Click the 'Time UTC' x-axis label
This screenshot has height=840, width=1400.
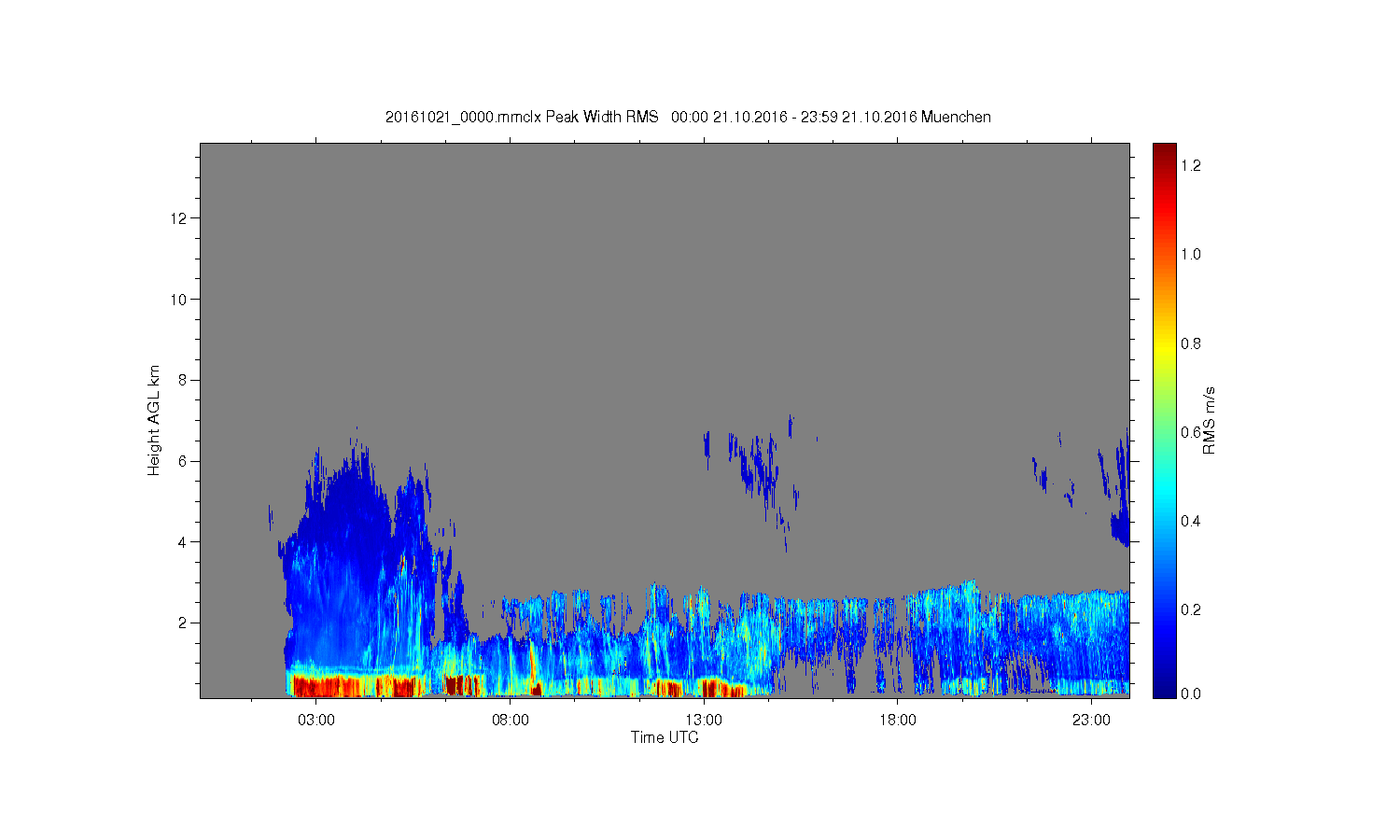coord(665,737)
